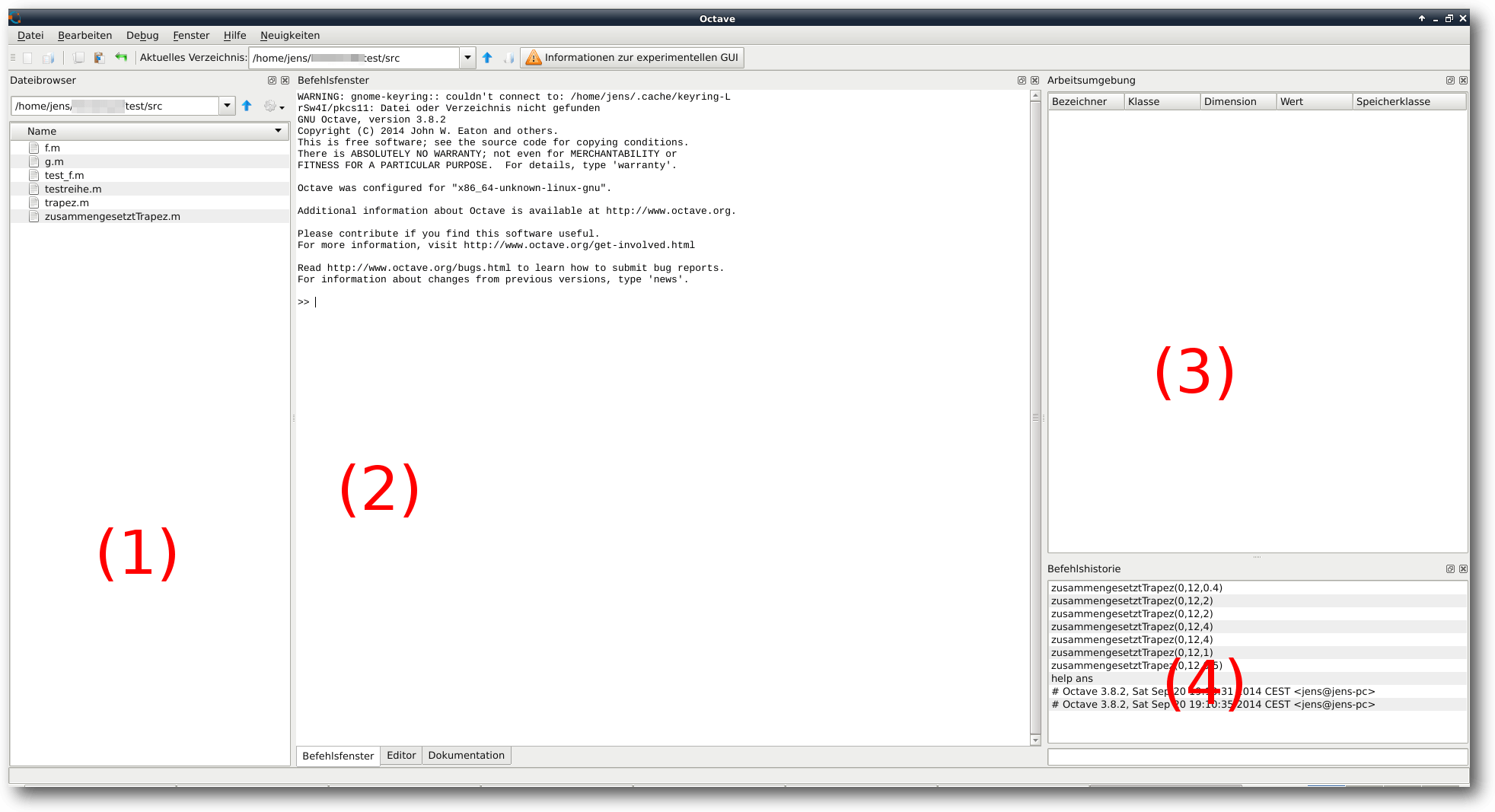Switch to the Dokumentation tab

tap(466, 756)
